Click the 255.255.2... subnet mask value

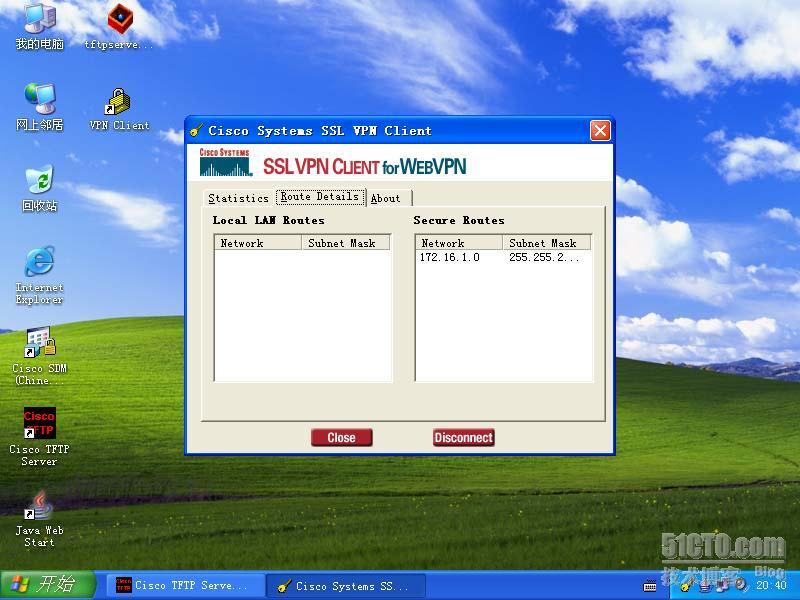point(544,257)
